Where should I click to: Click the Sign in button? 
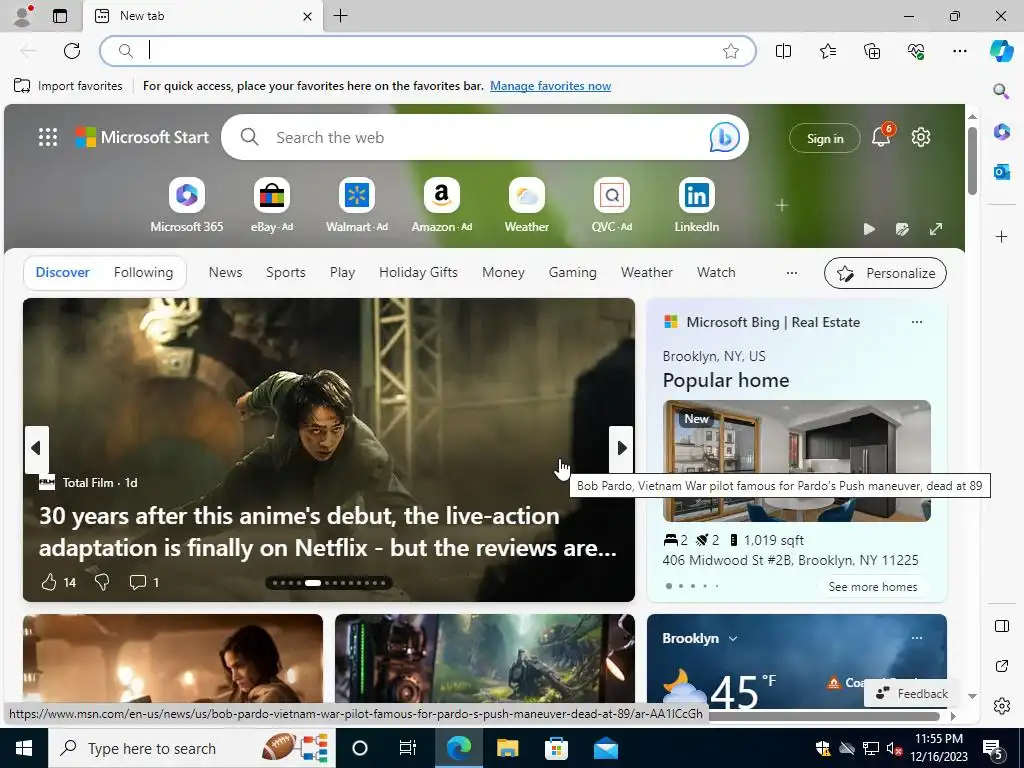tap(824, 138)
